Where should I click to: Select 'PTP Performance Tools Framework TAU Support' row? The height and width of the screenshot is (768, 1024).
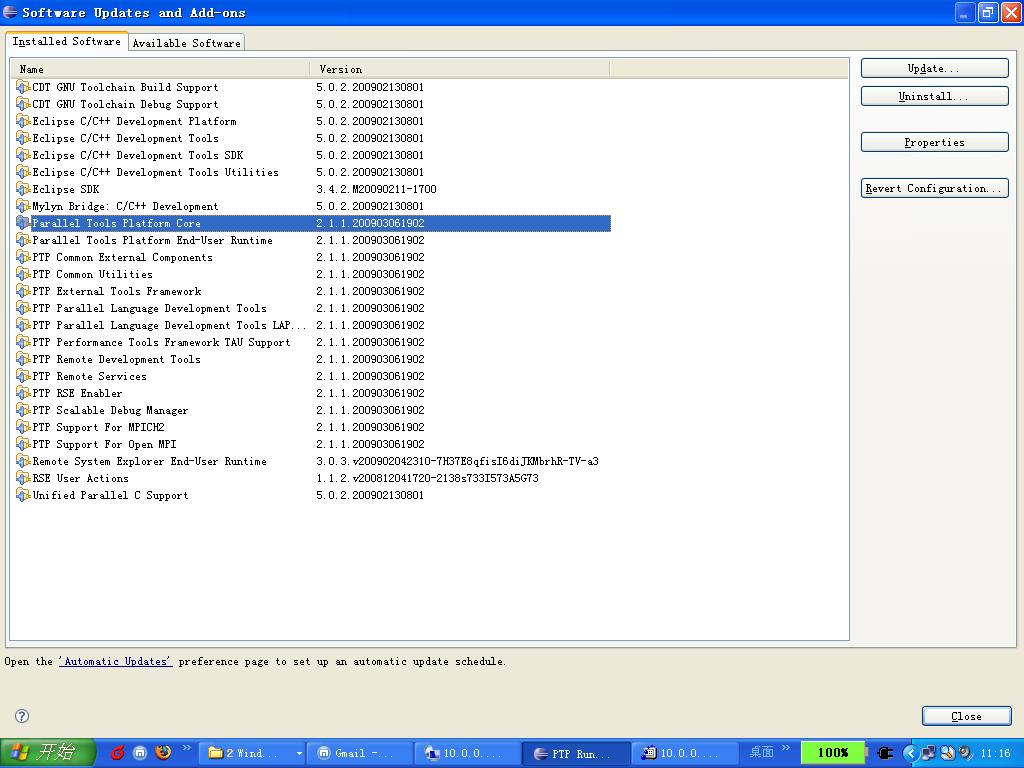tap(313, 342)
